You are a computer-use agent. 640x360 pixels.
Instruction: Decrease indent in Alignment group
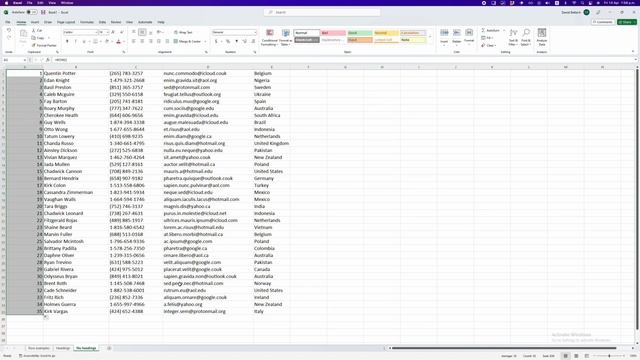tap(159, 41)
